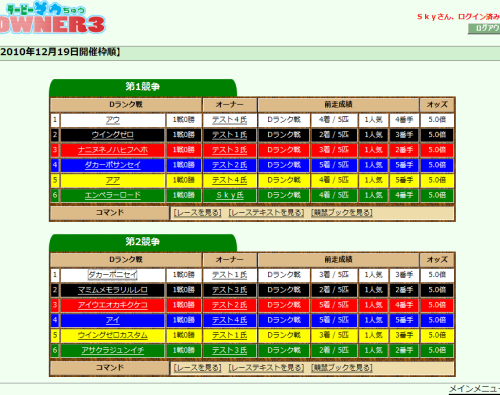Open owner テスト3氏 in the マミムメモラリルレロ row

230,290
